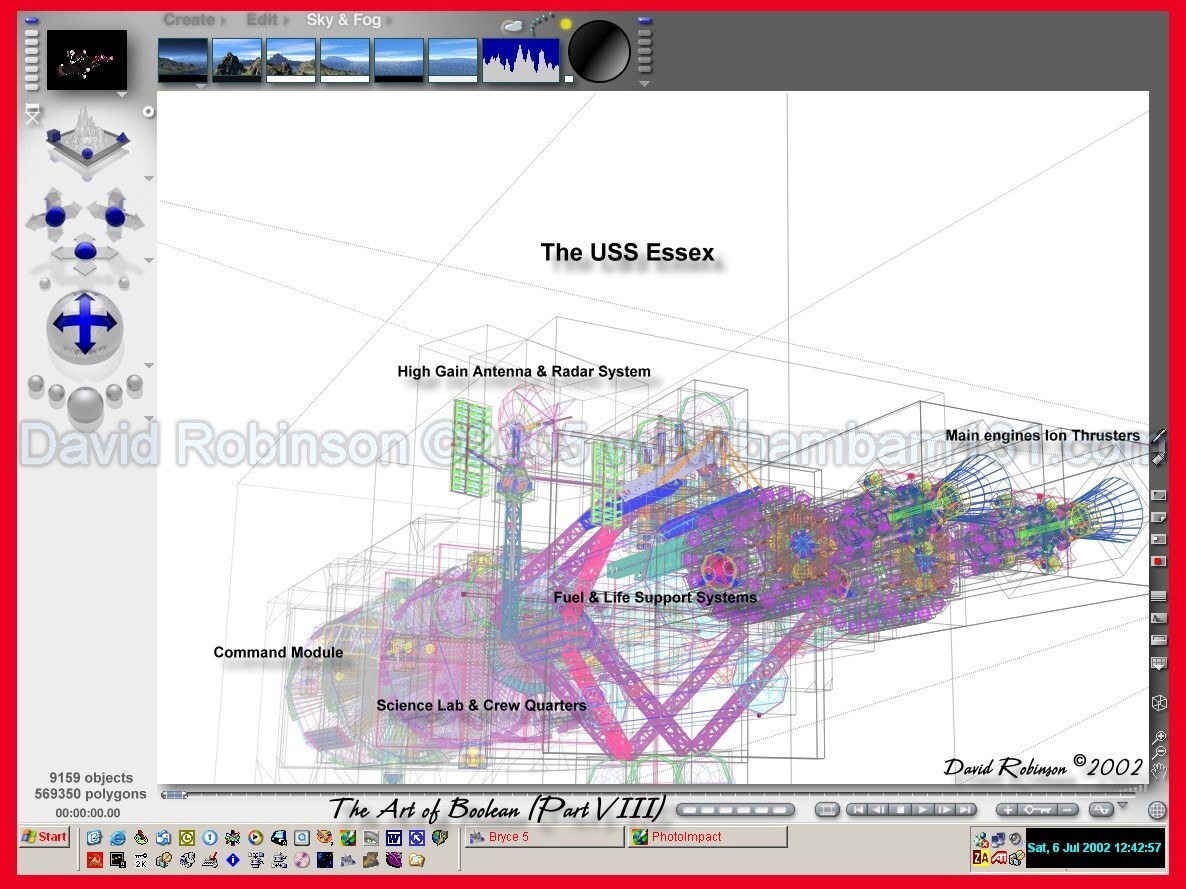Click the first gray rectangle display icon
This screenshot has height=889, width=1186.
(x=1158, y=495)
